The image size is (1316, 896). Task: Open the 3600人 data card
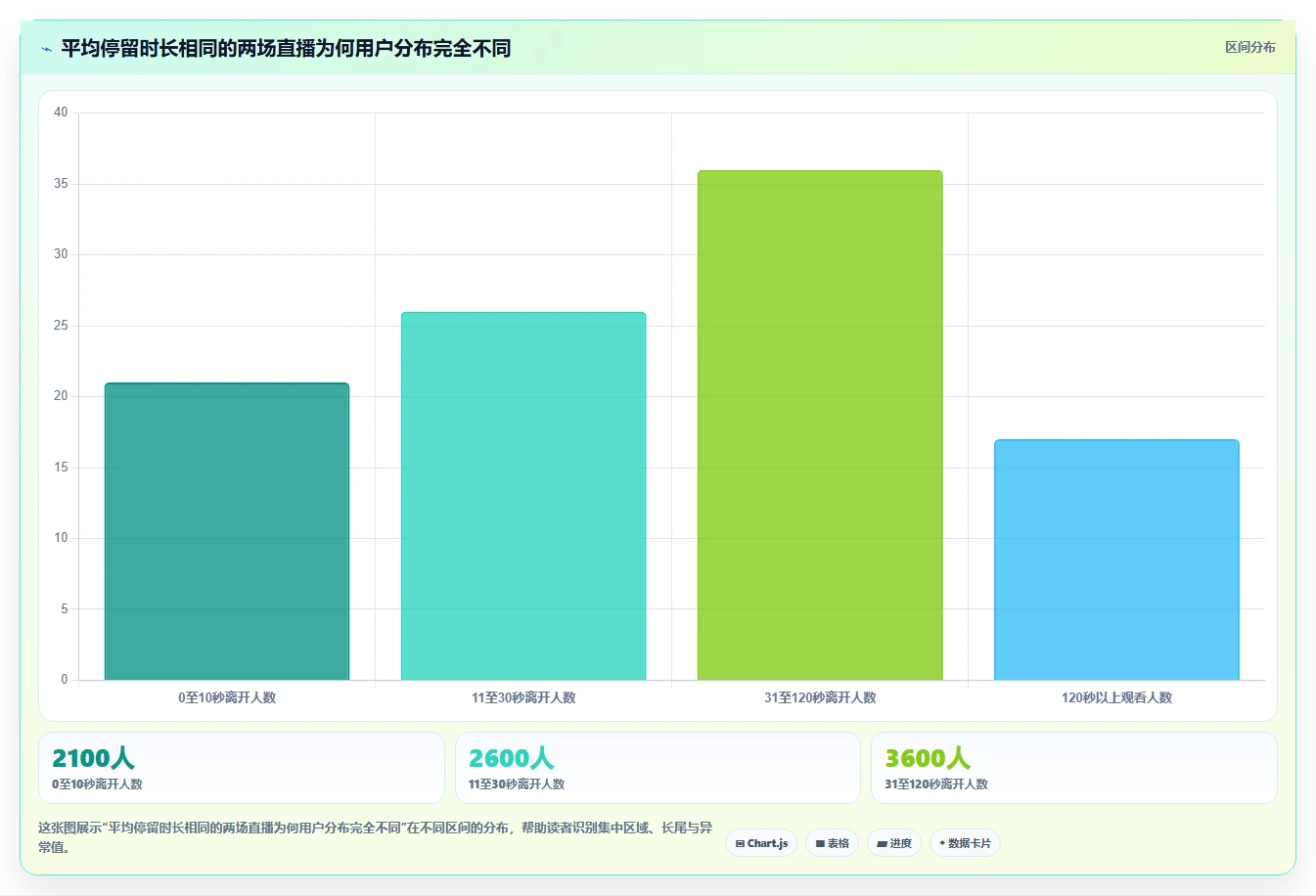click(x=1074, y=768)
